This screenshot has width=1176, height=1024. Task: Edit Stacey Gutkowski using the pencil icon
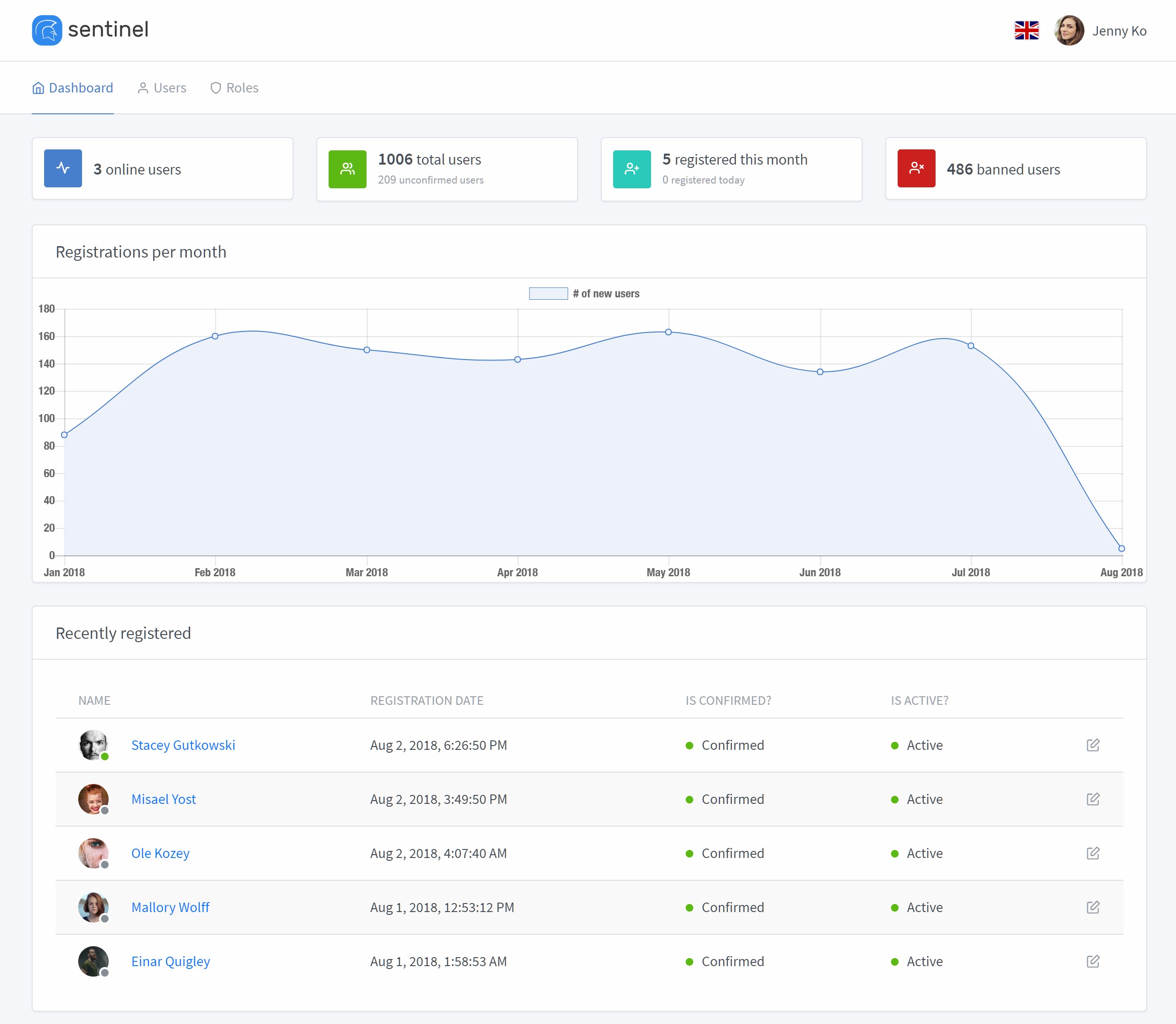pos(1093,745)
